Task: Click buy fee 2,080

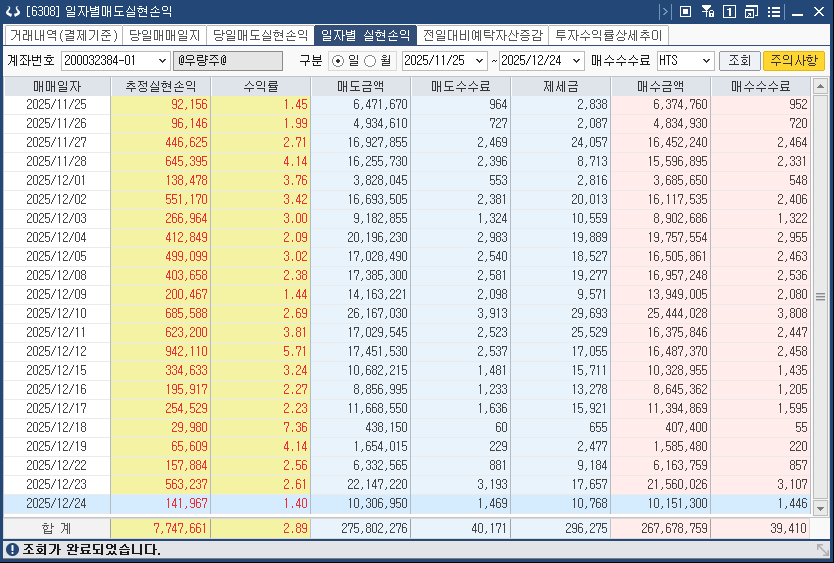Action: [793, 294]
